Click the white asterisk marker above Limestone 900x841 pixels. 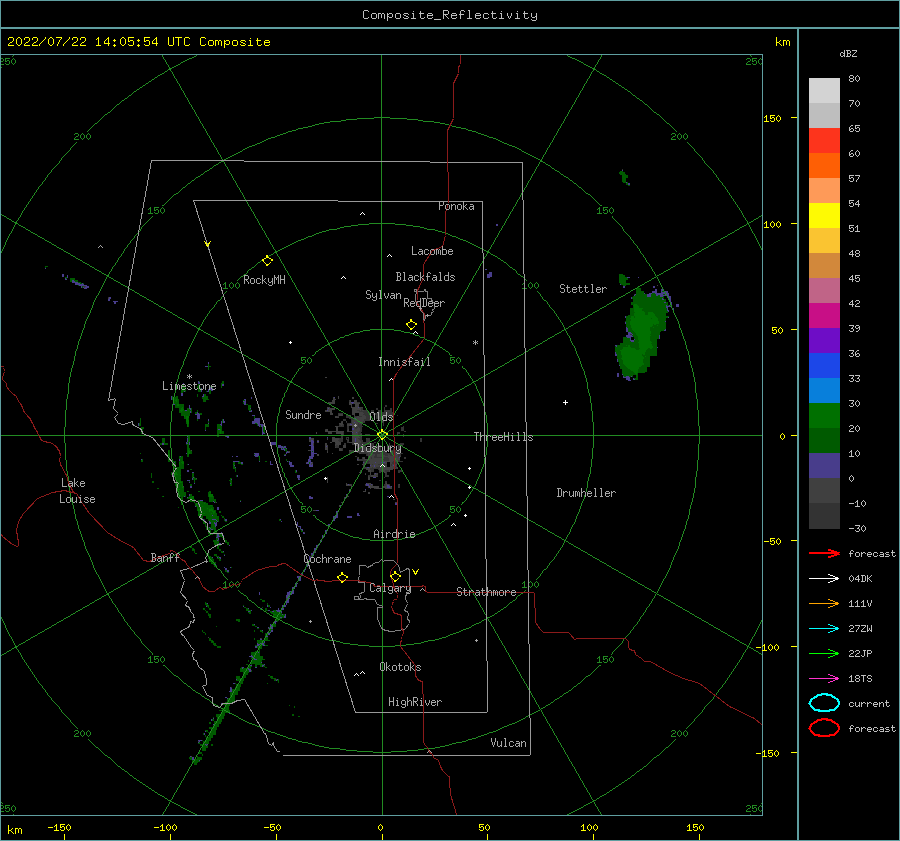(x=189, y=377)
